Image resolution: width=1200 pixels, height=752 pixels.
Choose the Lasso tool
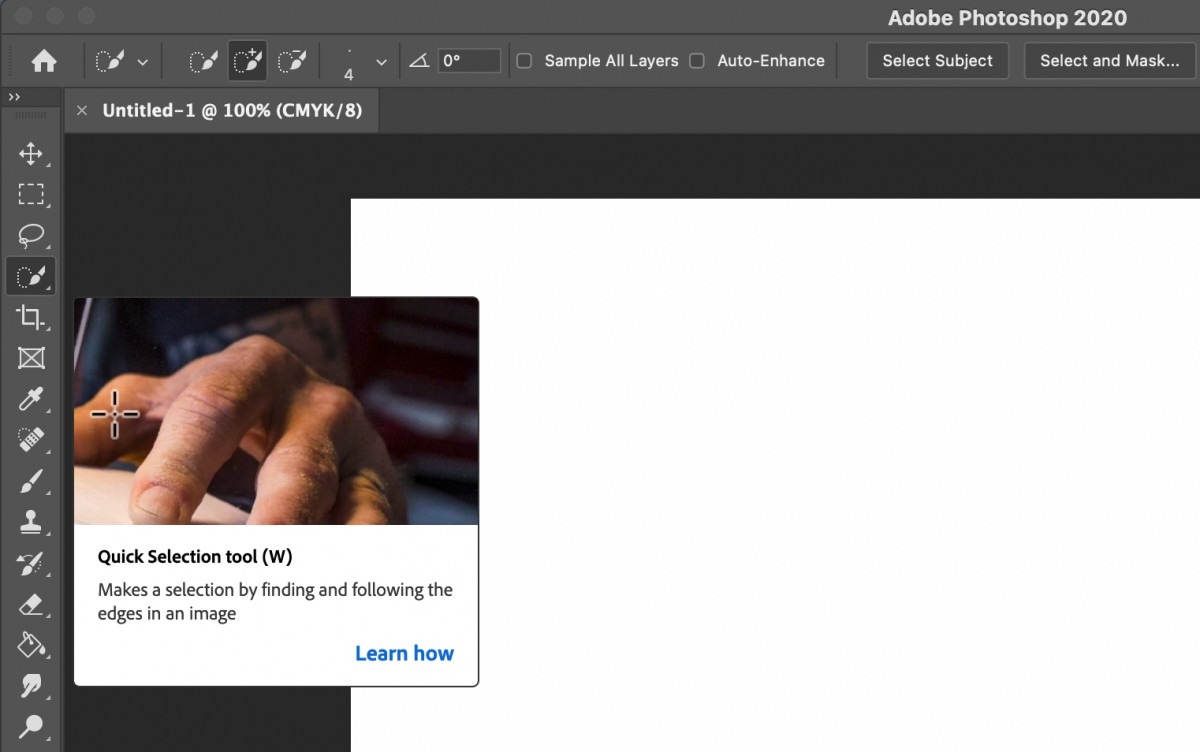[30, 236]
